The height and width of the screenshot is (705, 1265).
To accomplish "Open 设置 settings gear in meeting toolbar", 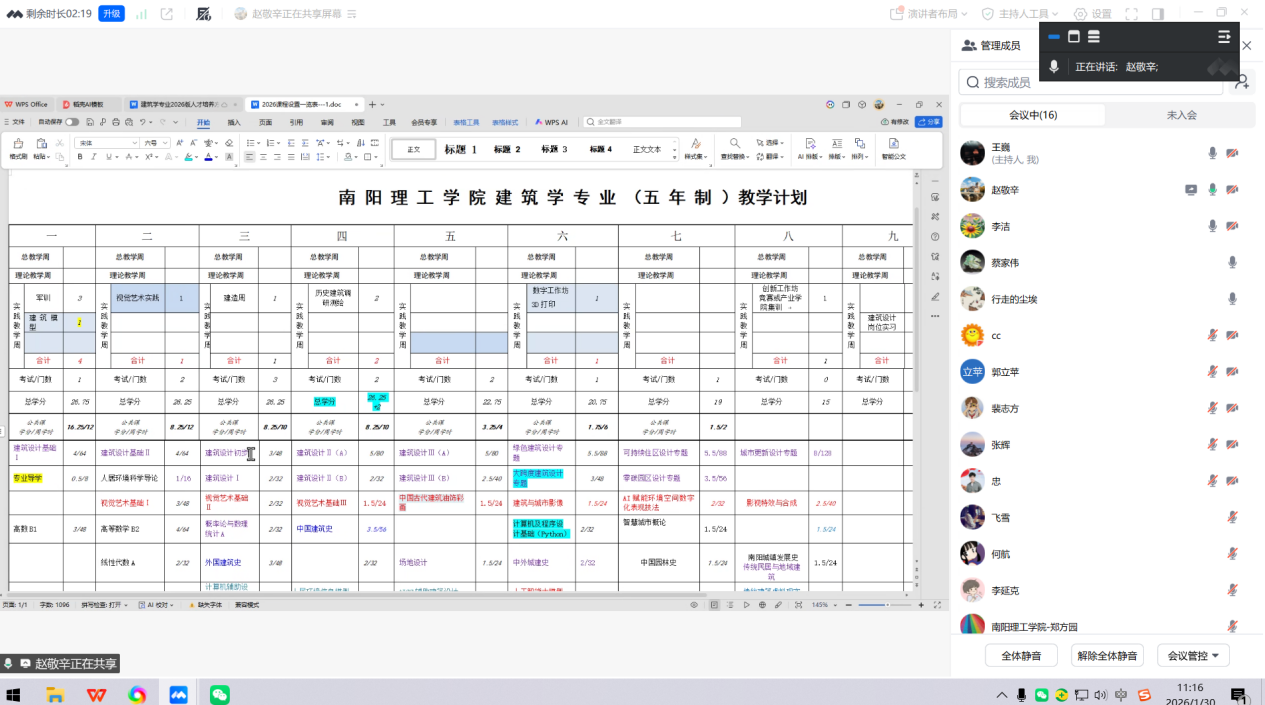I will pos(1092,14).
